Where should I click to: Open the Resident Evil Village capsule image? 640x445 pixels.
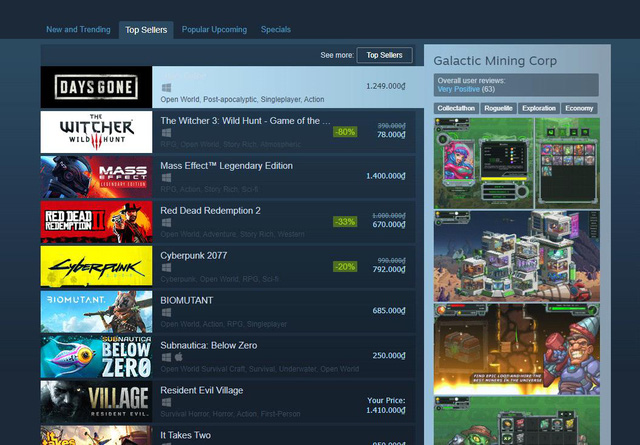(x=96, y=401)
